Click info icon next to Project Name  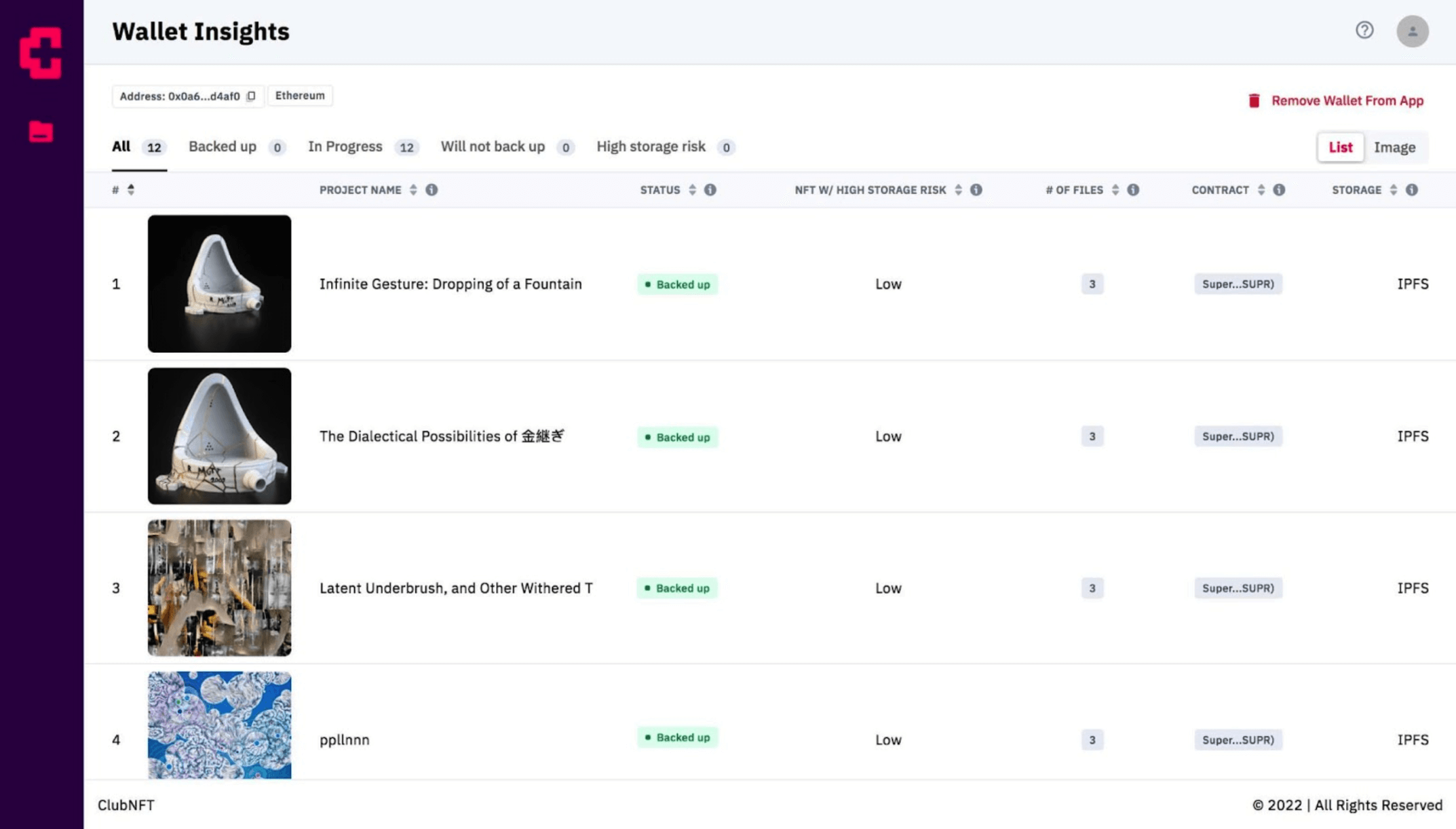(432, 190)
